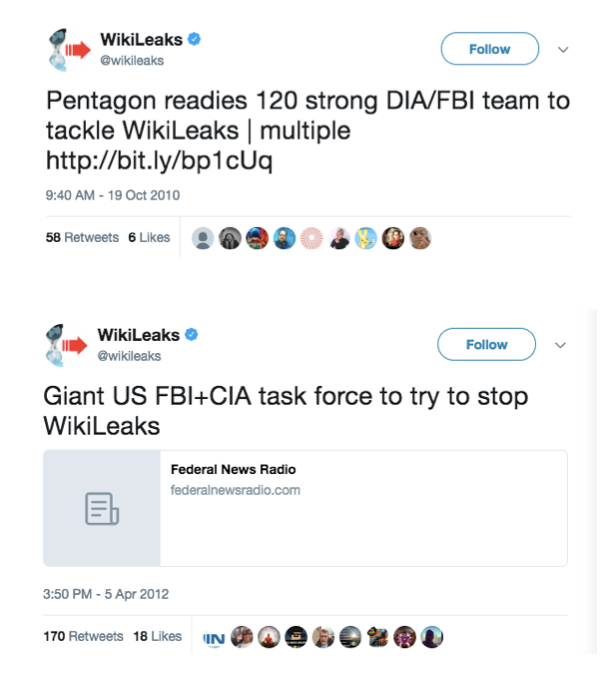Open the Federal News Radio link card

[305, 509]
